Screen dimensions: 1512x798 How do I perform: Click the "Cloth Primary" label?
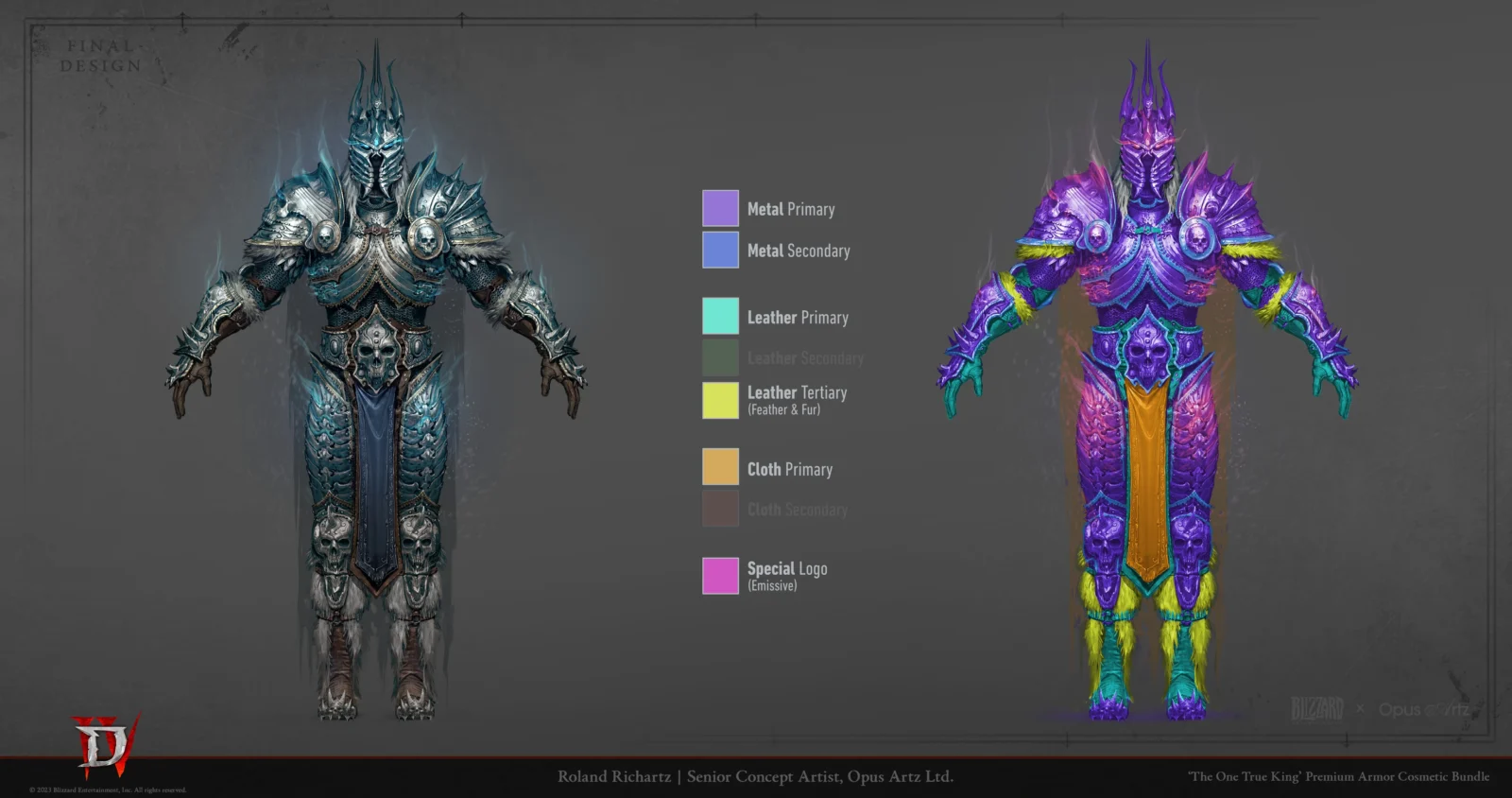[790, 469]
